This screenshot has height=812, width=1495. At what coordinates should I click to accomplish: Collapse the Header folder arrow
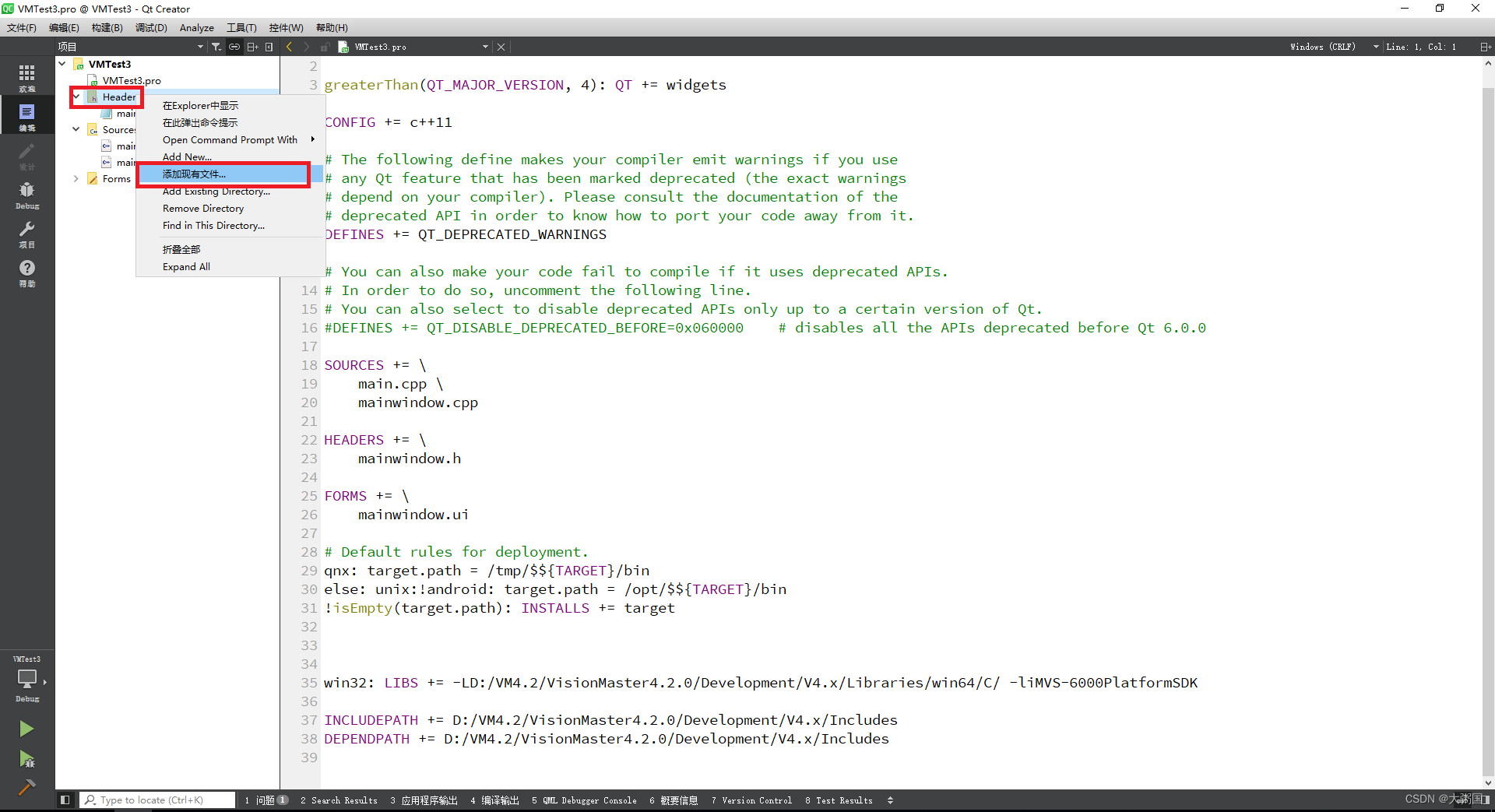pyautogui.click(x=76, y=97)
